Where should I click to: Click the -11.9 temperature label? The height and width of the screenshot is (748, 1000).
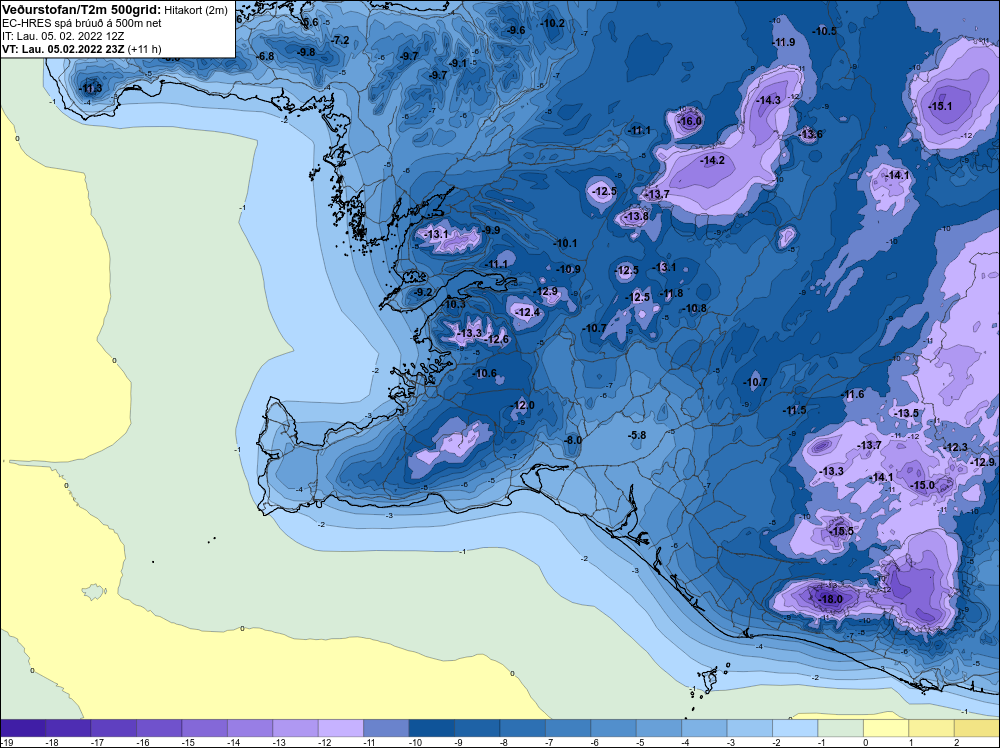pos(783,43)
